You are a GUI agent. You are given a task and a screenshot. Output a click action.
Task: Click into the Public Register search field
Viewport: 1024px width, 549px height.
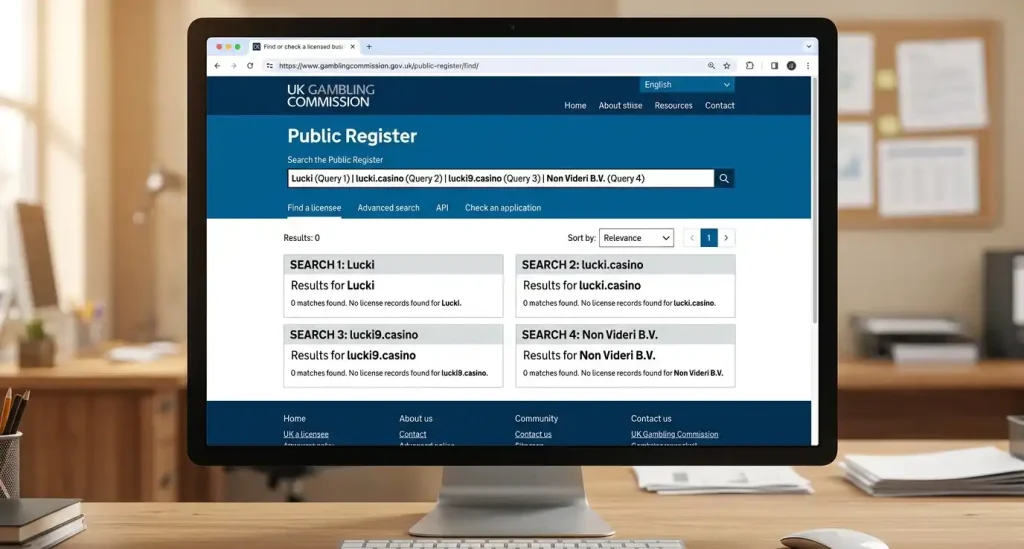501,178
